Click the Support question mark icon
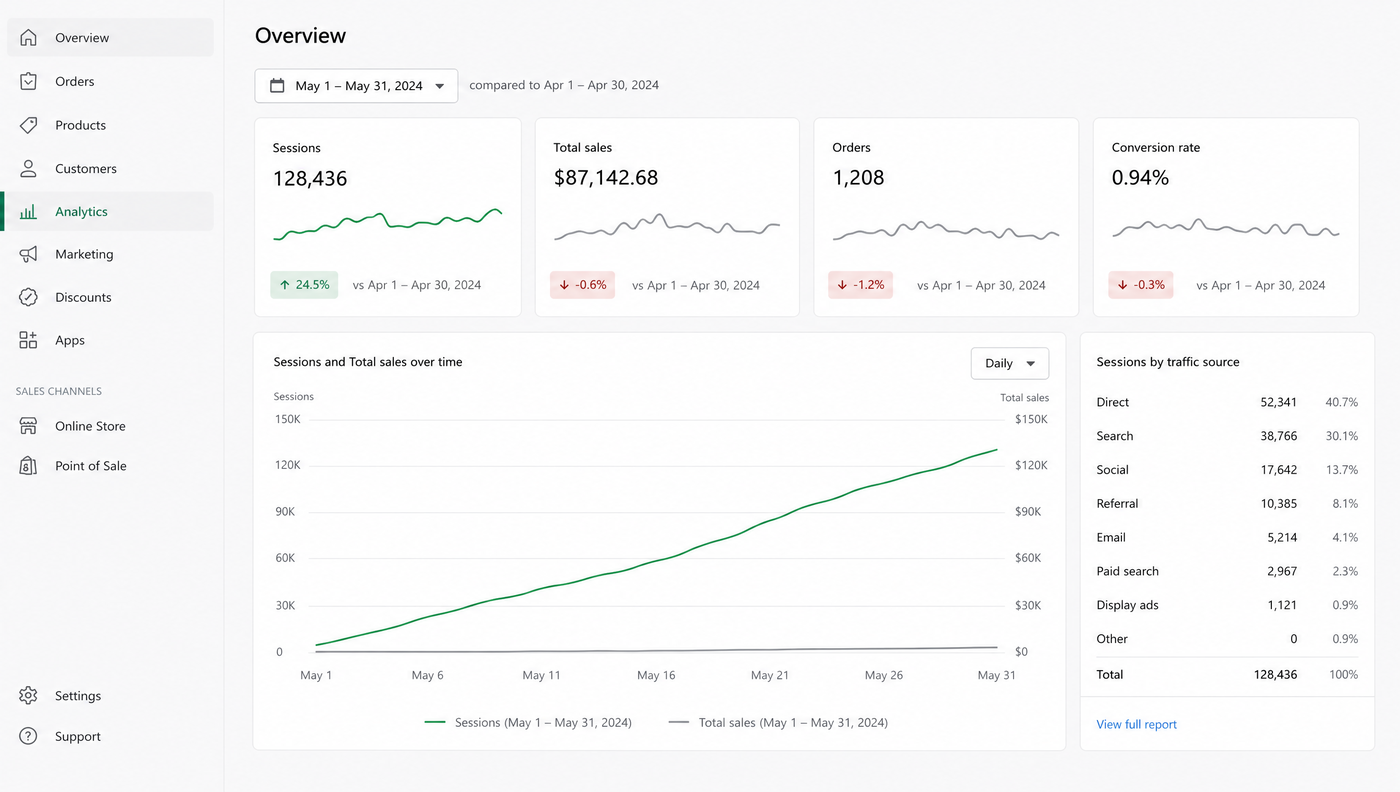The height and width of the screenshot is (792, 1400). (28, 737)
